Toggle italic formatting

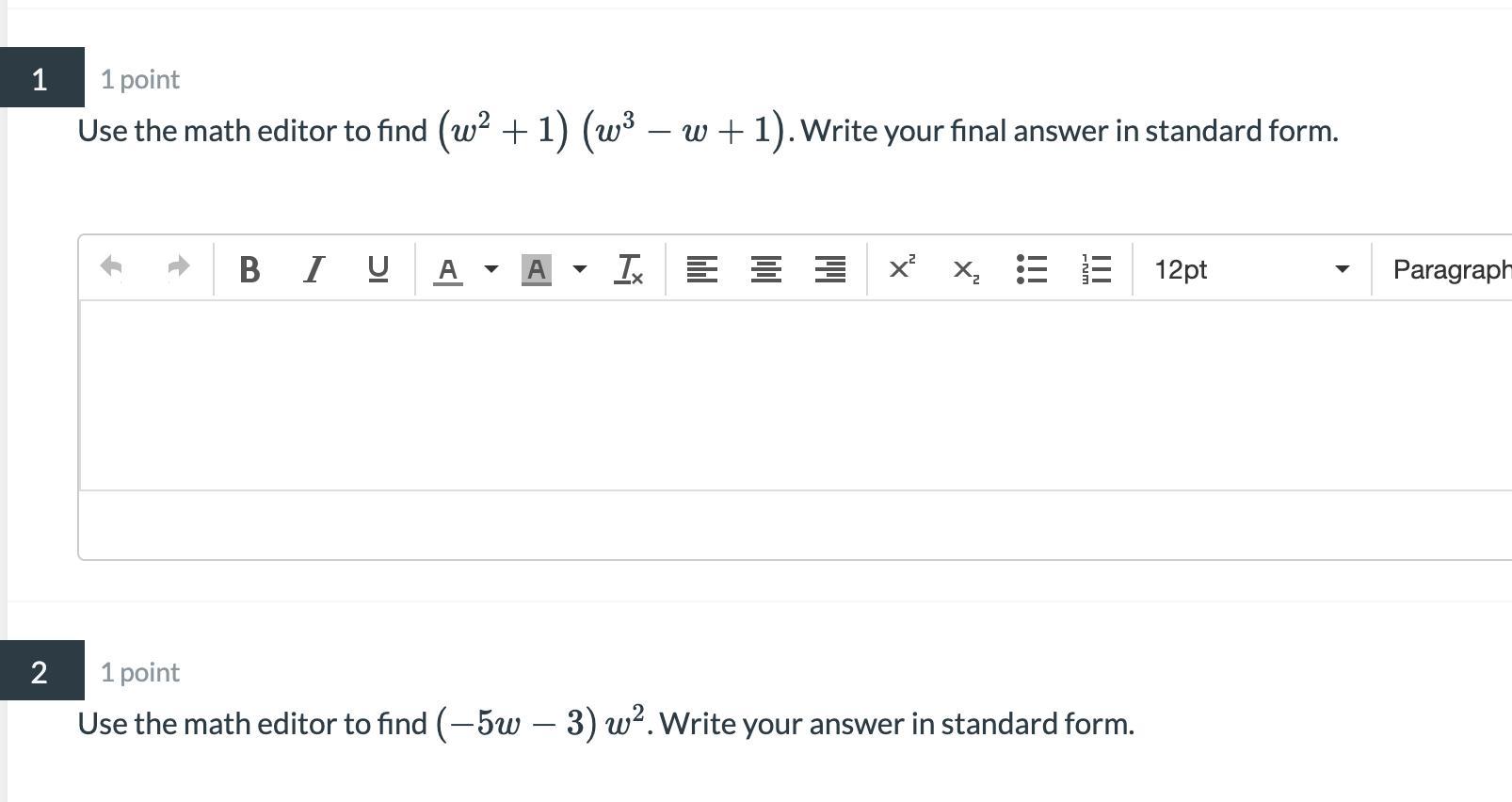point(314,269)
